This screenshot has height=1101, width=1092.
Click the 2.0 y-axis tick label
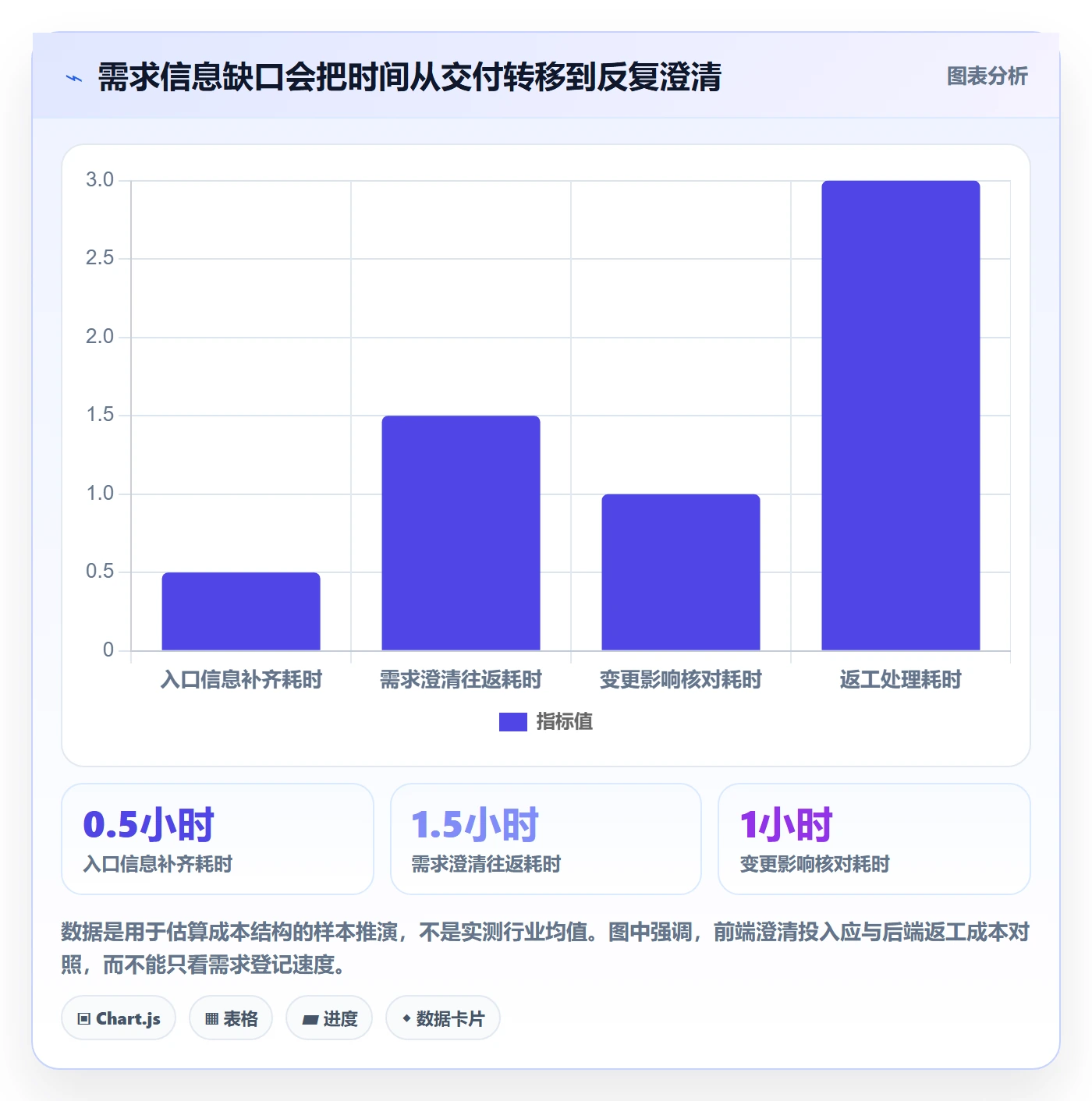[x=100, y=337]
